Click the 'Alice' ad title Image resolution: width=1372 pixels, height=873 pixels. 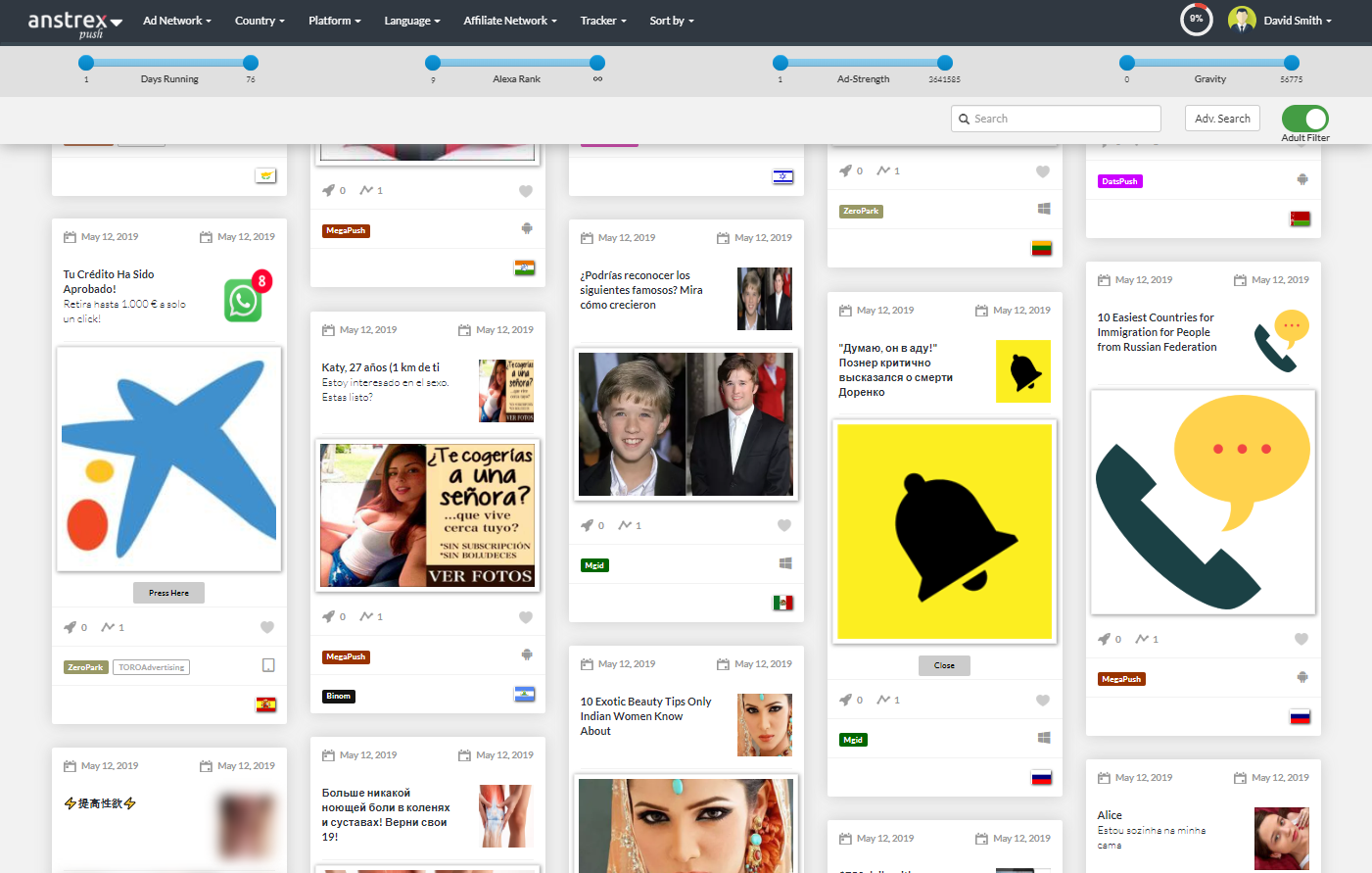pyautogui.click(x=1110, y=815)
